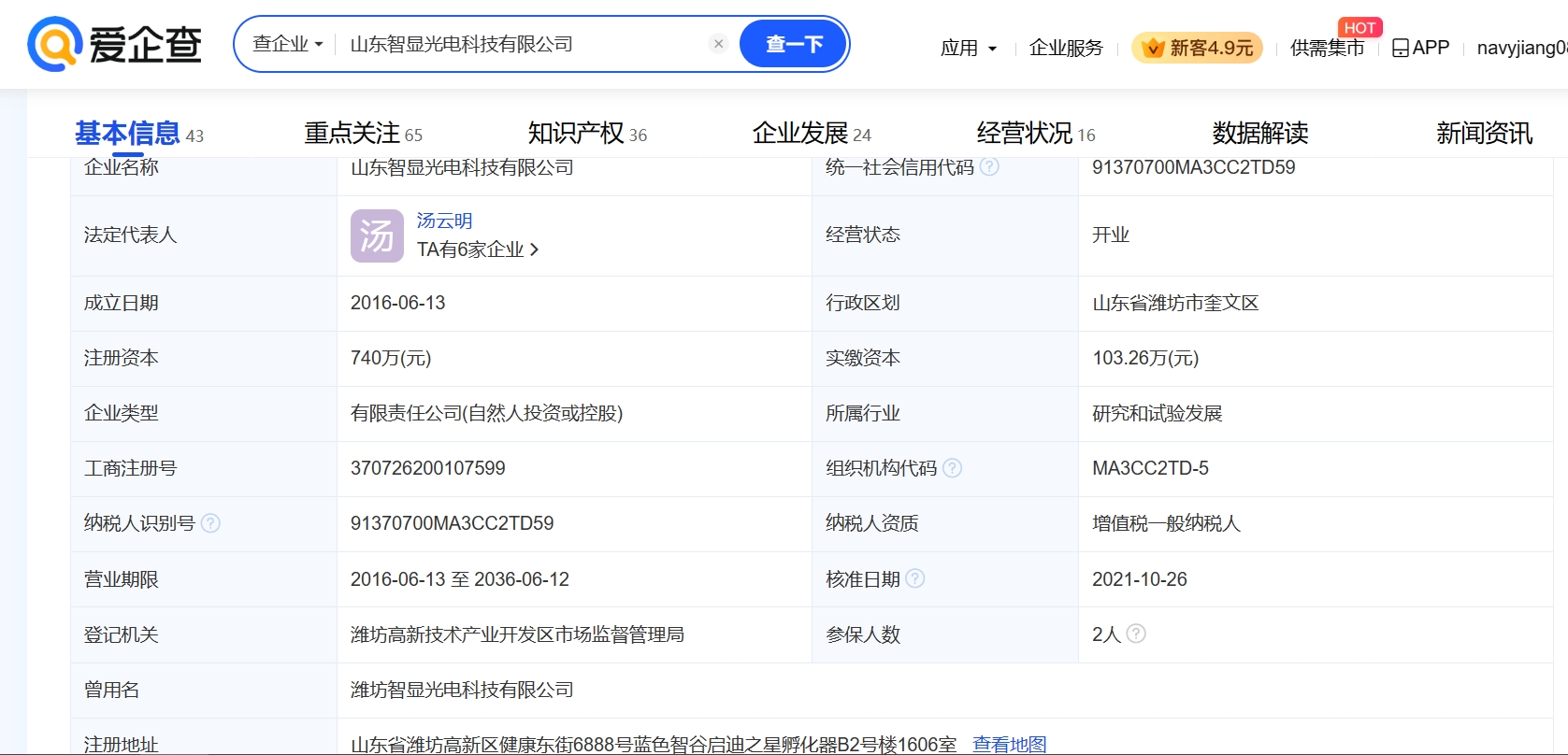Switch to the 知识产权 tab
This screenshot has height=755, width=1568.
(587, 134)
